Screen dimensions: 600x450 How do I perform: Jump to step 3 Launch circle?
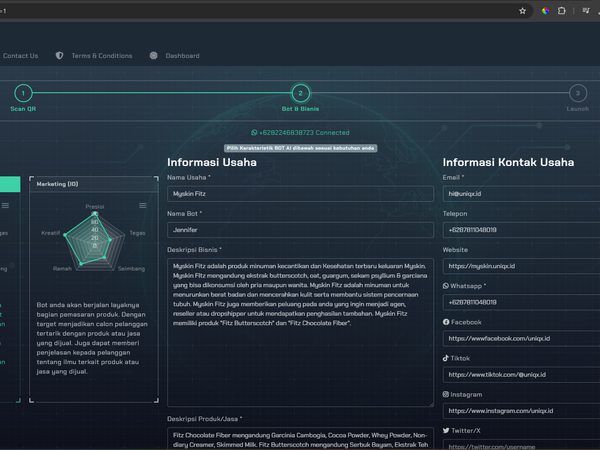coord(578,93)
